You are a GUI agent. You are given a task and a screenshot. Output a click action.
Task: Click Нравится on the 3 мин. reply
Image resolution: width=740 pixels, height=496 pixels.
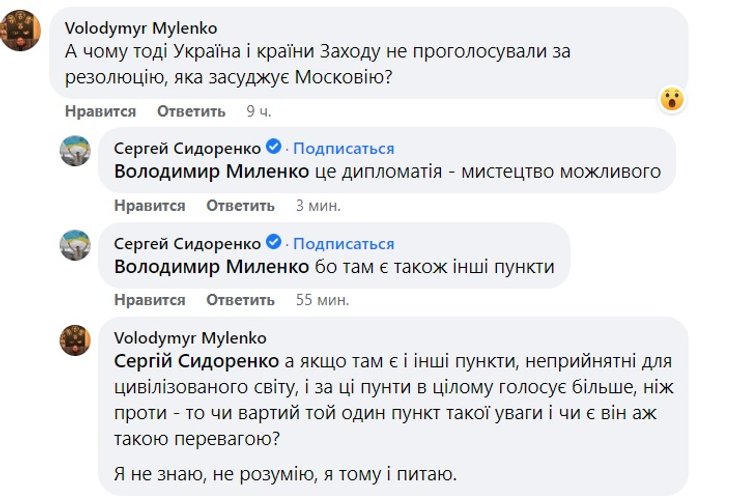click(x=149, y=205)
